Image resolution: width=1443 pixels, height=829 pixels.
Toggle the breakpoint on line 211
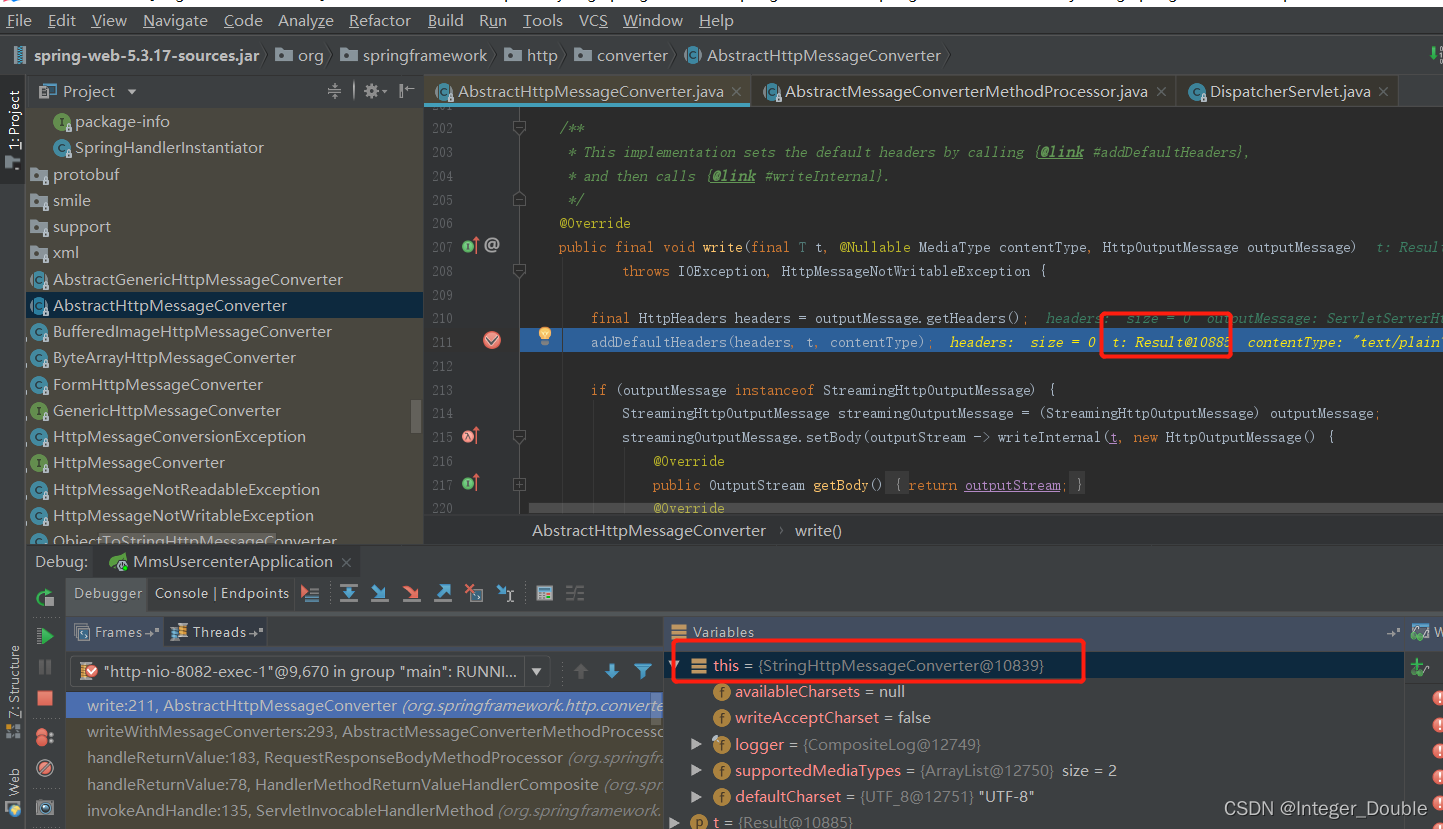pos(492,341)
